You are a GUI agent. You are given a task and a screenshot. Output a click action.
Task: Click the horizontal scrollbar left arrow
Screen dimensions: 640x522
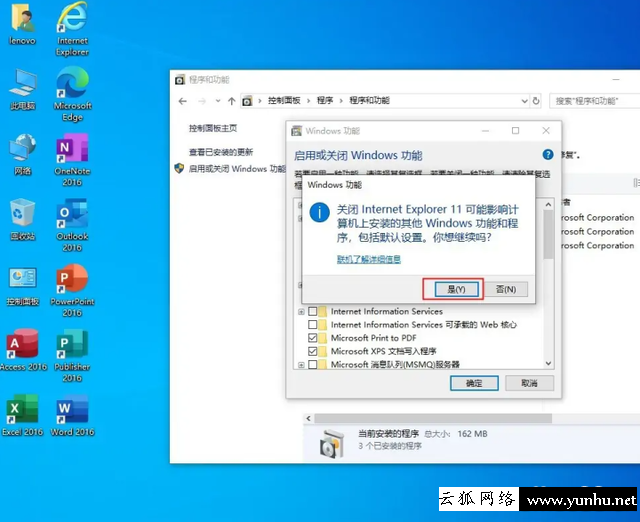(309, 418)
